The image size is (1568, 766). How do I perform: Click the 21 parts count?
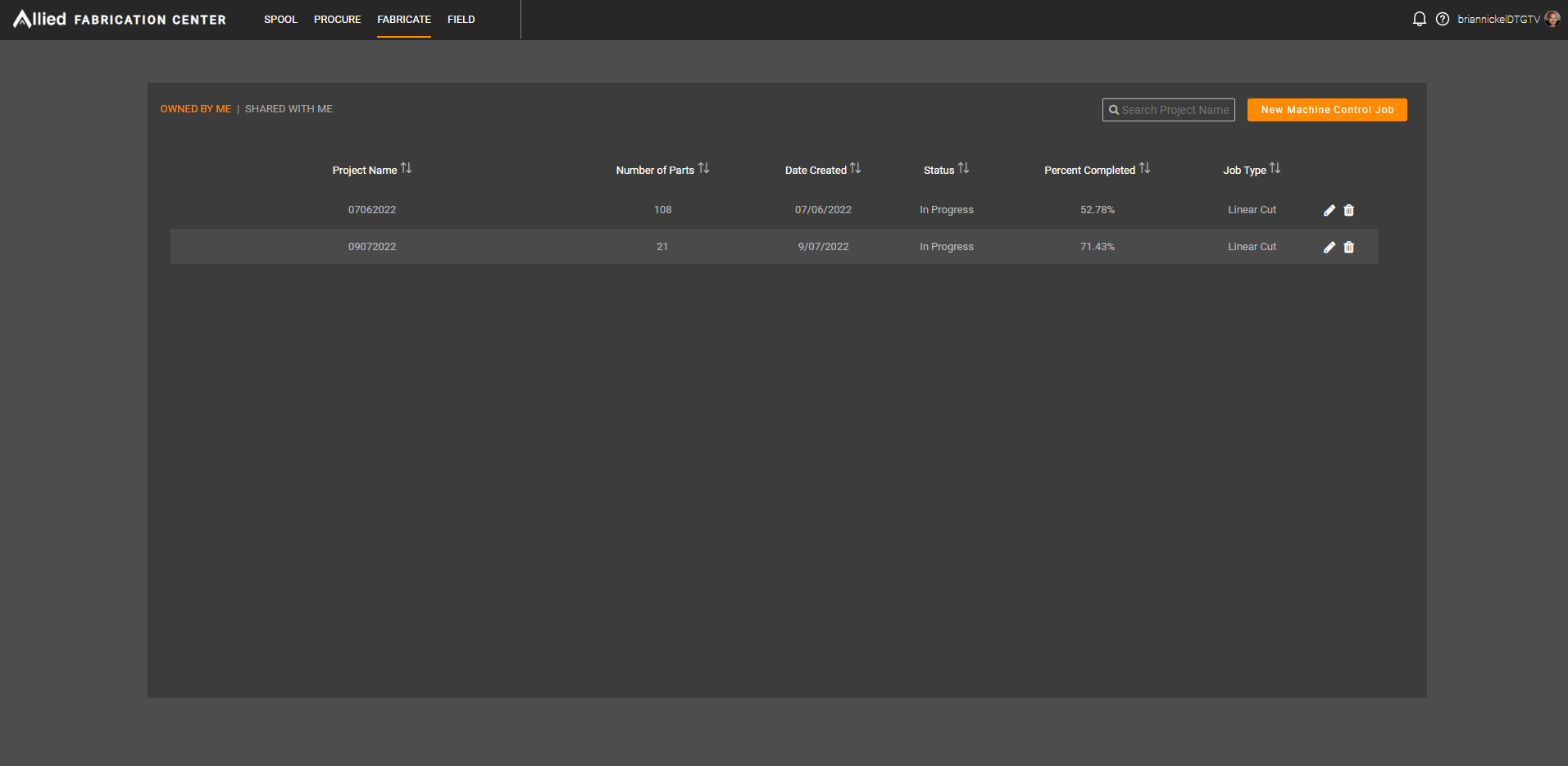coord(662,247)
